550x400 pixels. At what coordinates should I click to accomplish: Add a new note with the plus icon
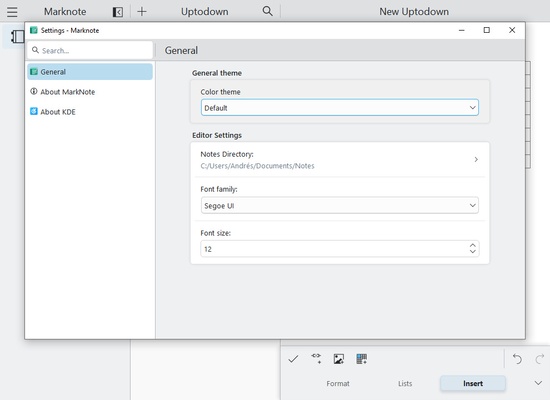point(142,12)
